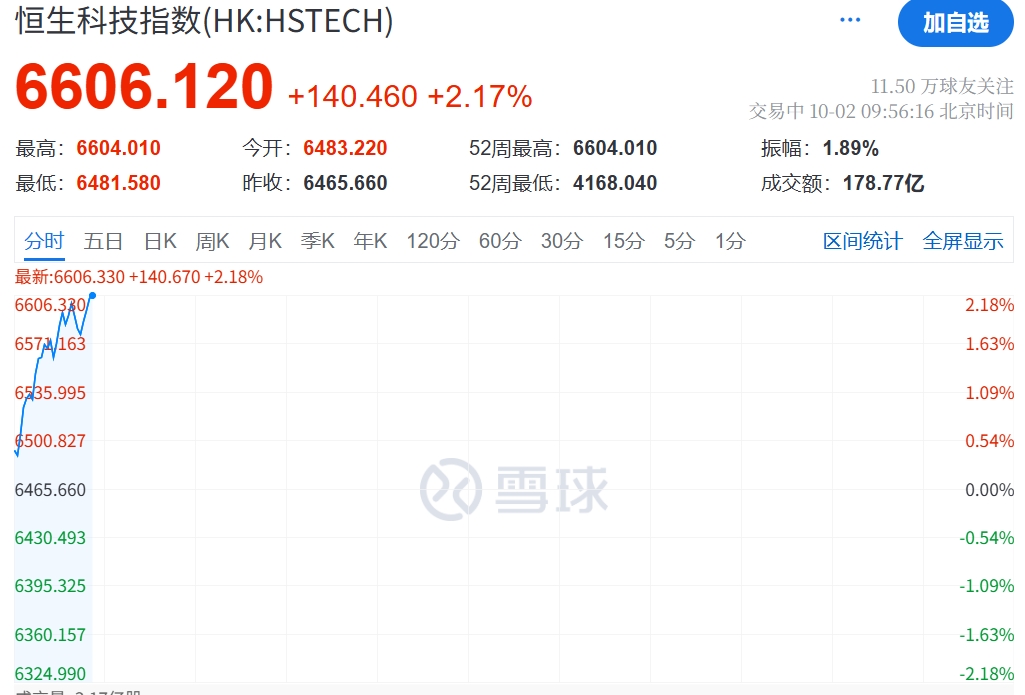
Task: Click the 振幅 value 1.89%
Action: (x=850, y=148)
